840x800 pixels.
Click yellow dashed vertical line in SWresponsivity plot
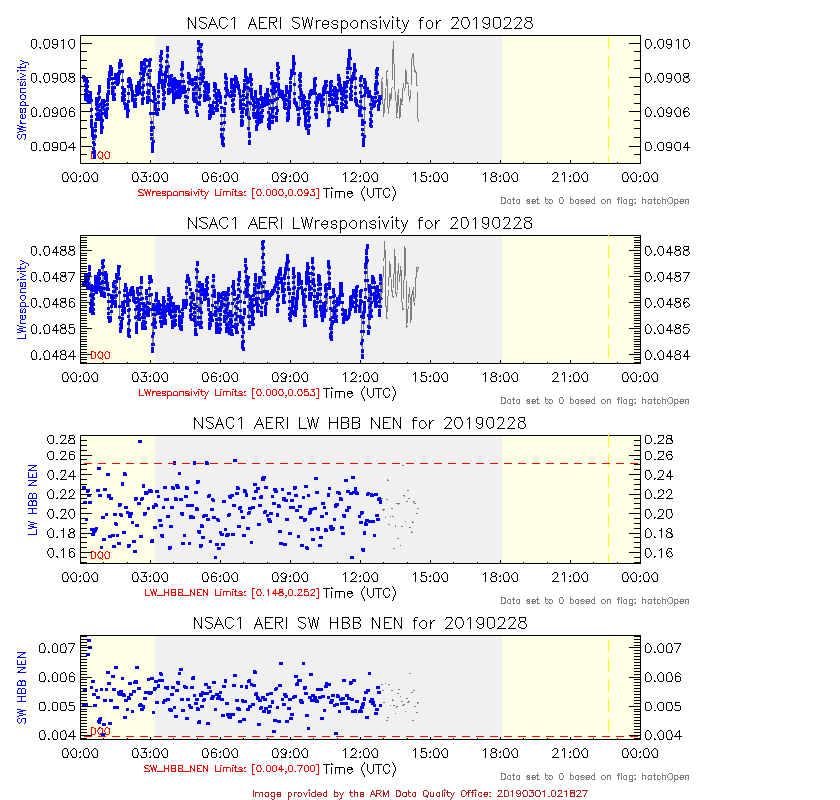608,100
